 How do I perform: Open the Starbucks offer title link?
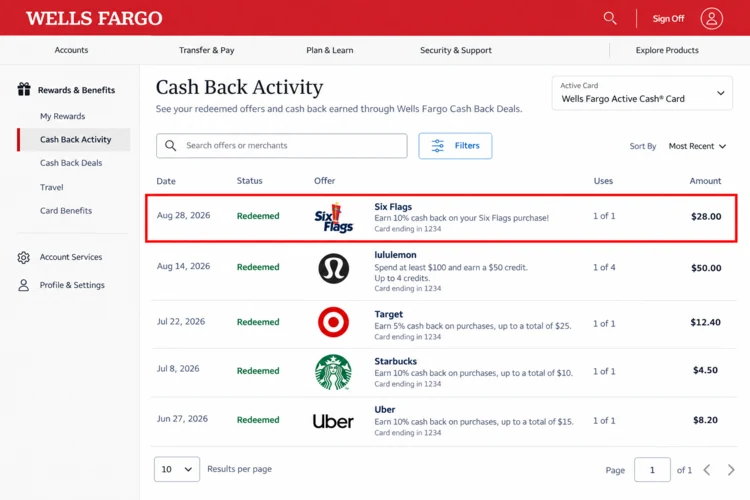[x=396, y=361]
